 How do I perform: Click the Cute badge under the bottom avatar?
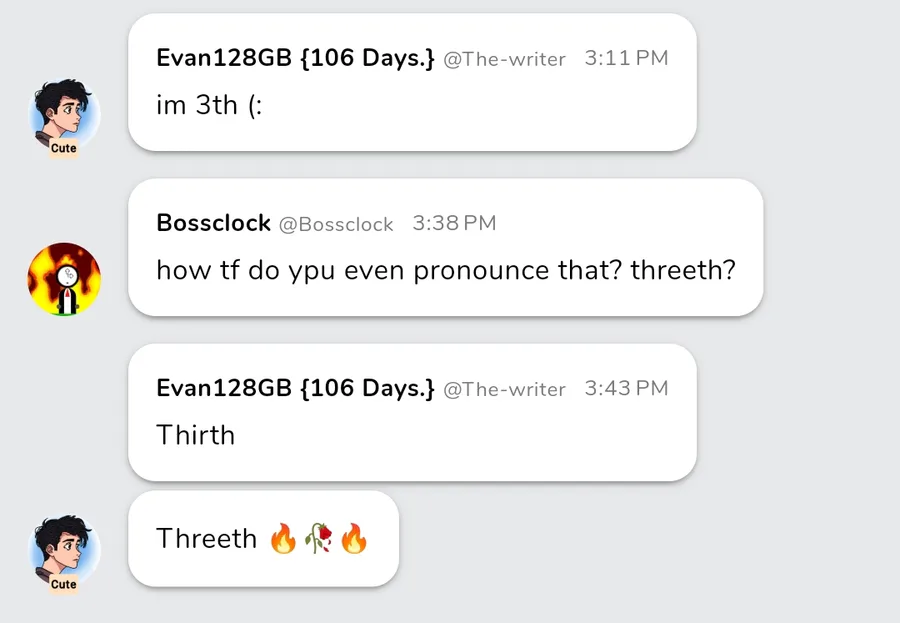64,584
